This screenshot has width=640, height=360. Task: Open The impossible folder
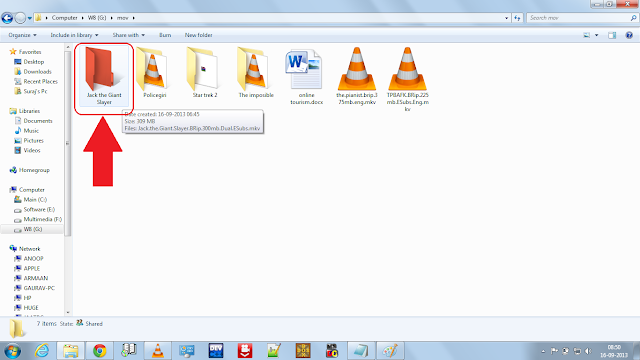point(256,73)
